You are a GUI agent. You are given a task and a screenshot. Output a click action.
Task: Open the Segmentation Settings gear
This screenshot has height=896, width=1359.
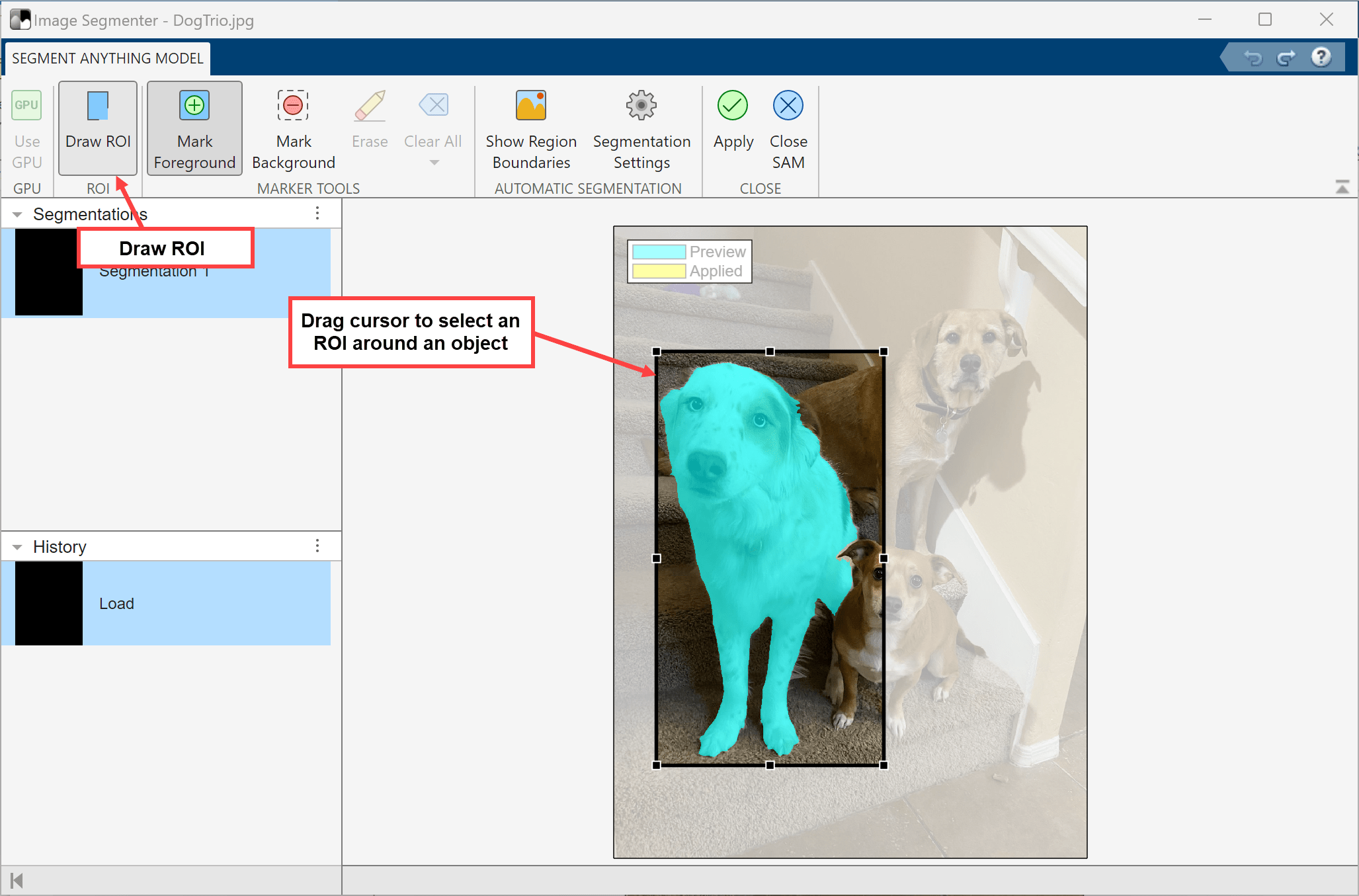[641, 106]
